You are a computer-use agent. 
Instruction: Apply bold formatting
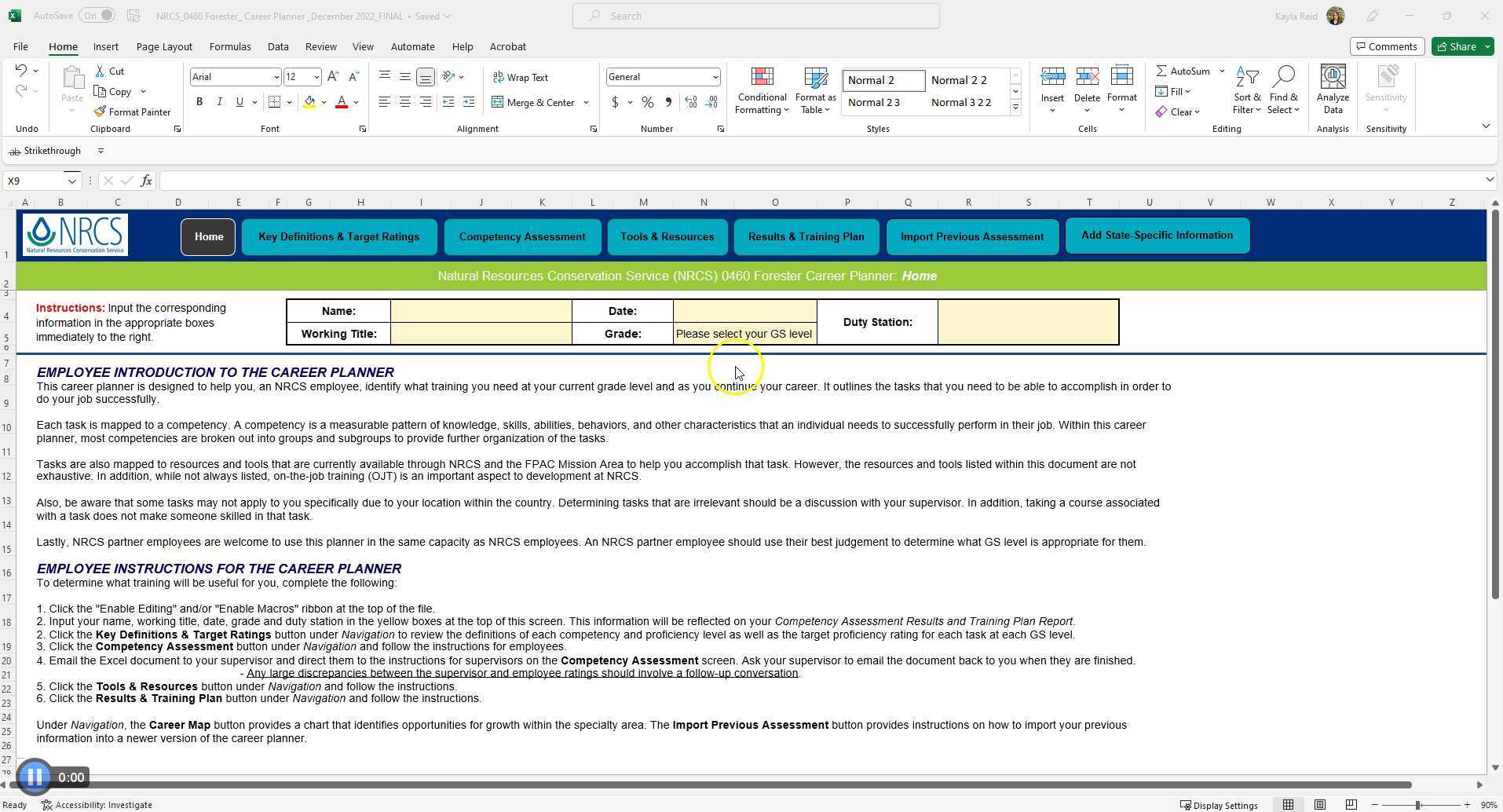tap(199, 101)
